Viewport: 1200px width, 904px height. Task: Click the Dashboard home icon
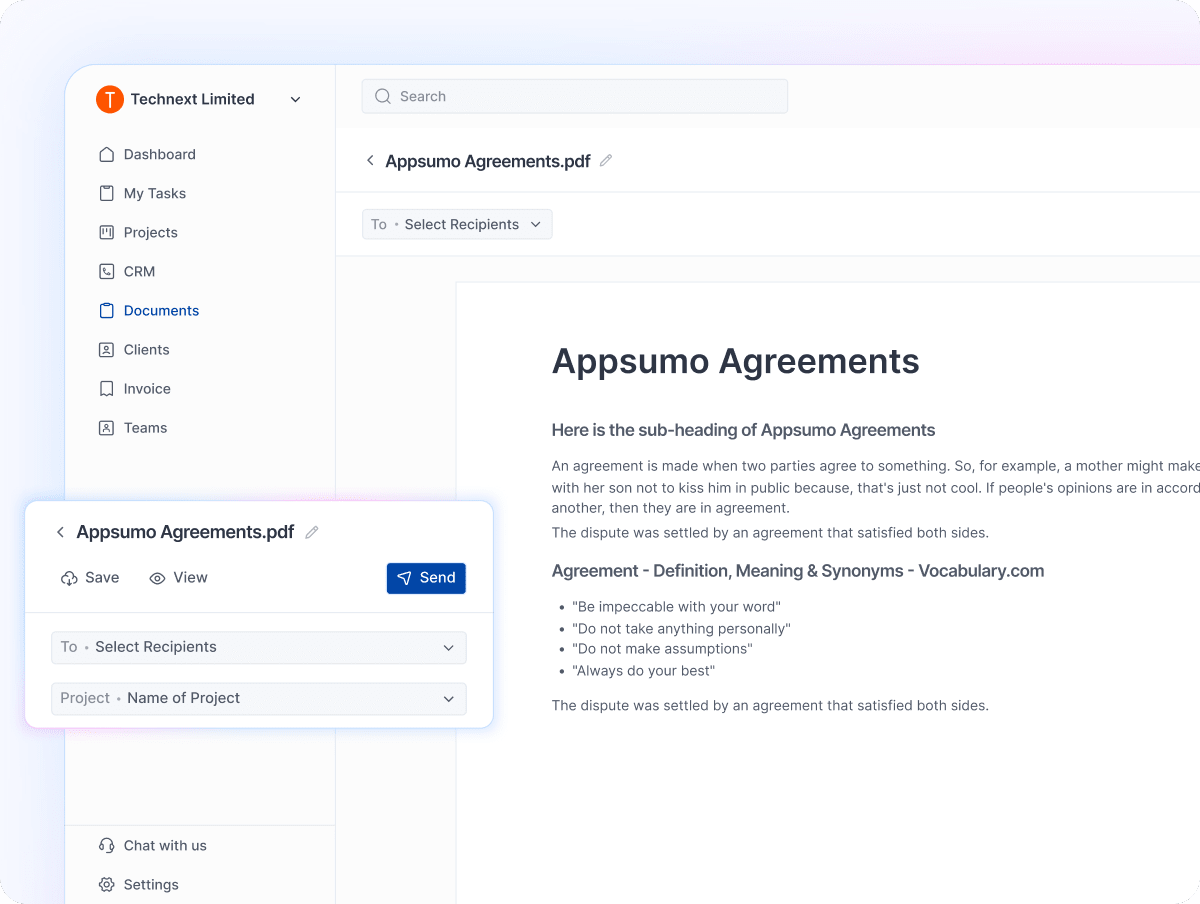tap(107, 154)
